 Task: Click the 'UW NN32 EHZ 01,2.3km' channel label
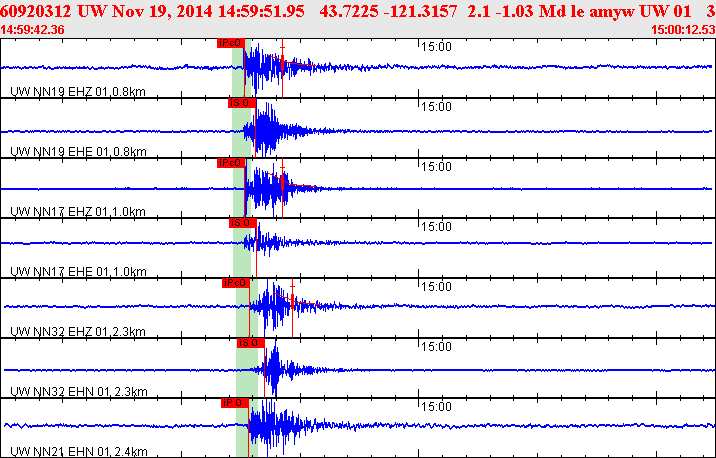pyautogui.click(x=78, y=332)
